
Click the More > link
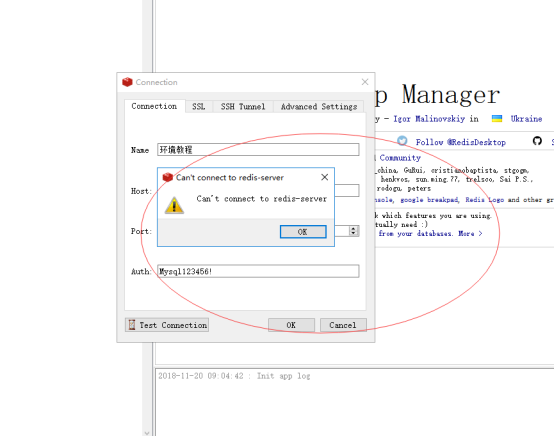pos(470,234)
